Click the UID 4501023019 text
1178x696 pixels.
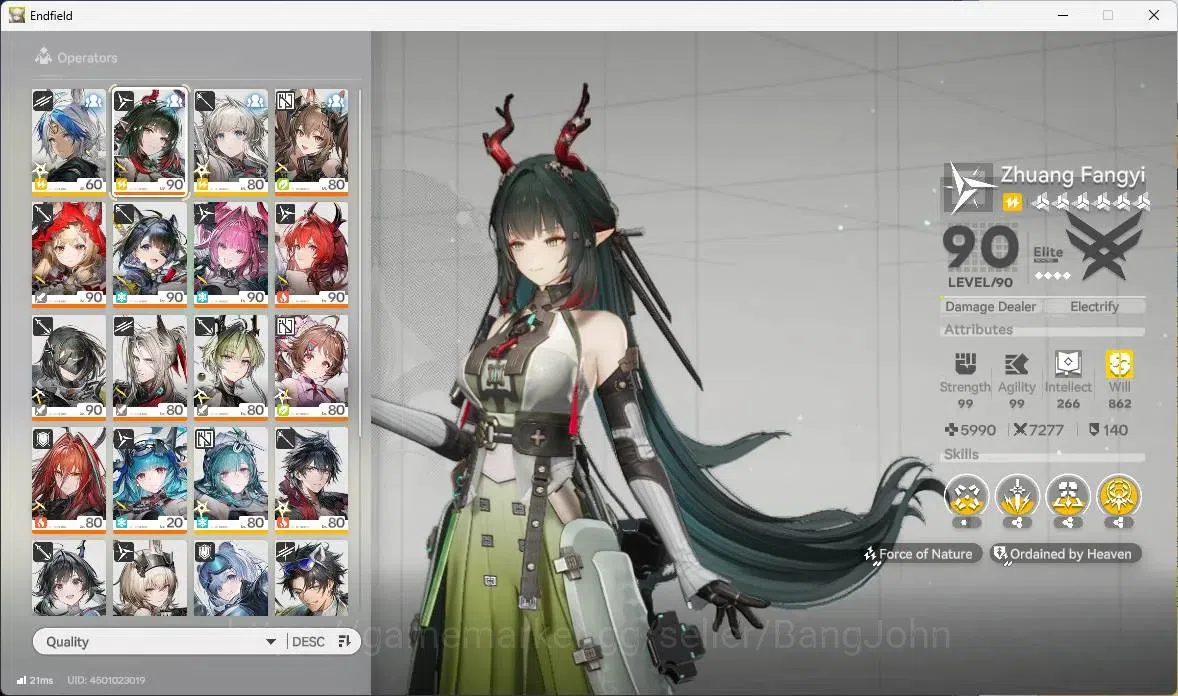(x=106, y=680)
